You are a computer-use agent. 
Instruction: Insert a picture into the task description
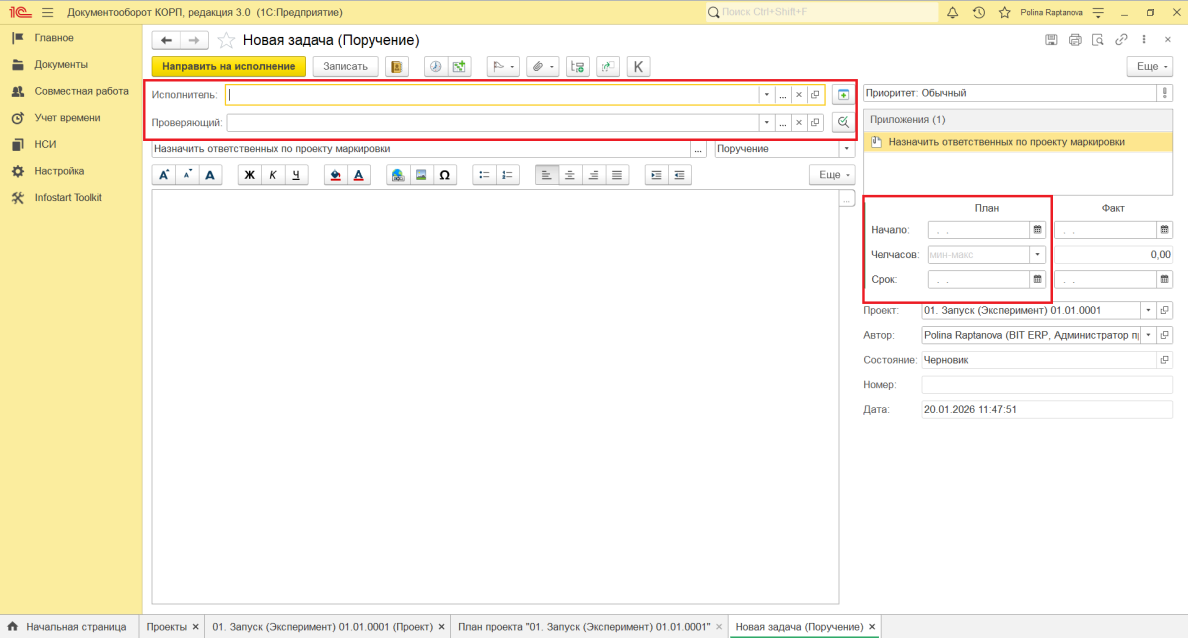[x=421, y=175]
